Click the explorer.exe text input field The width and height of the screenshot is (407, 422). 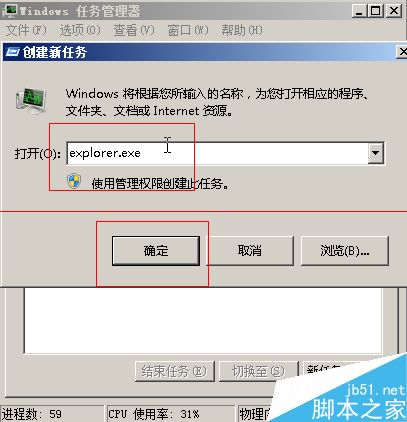[217, 153]
